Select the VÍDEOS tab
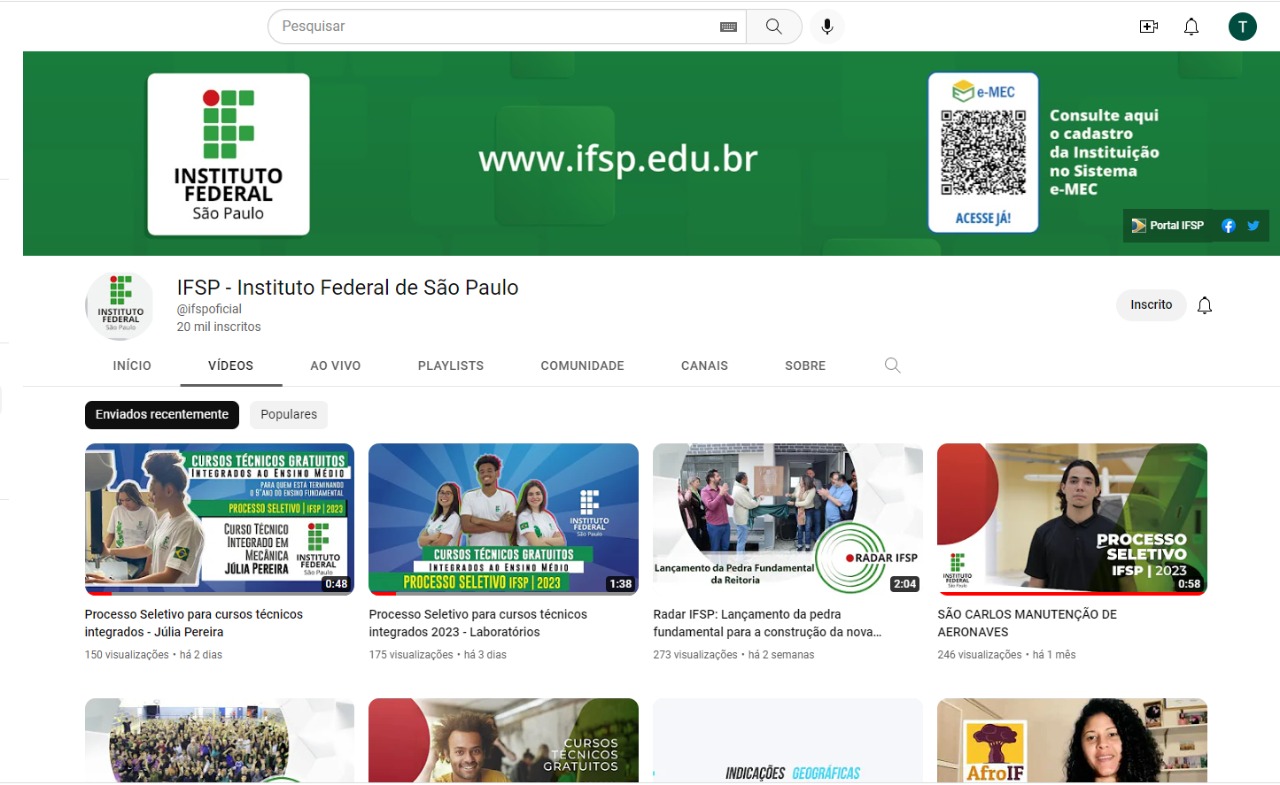Image resolution: width=1280 pixels, height=785 pixels. (231, 366)
